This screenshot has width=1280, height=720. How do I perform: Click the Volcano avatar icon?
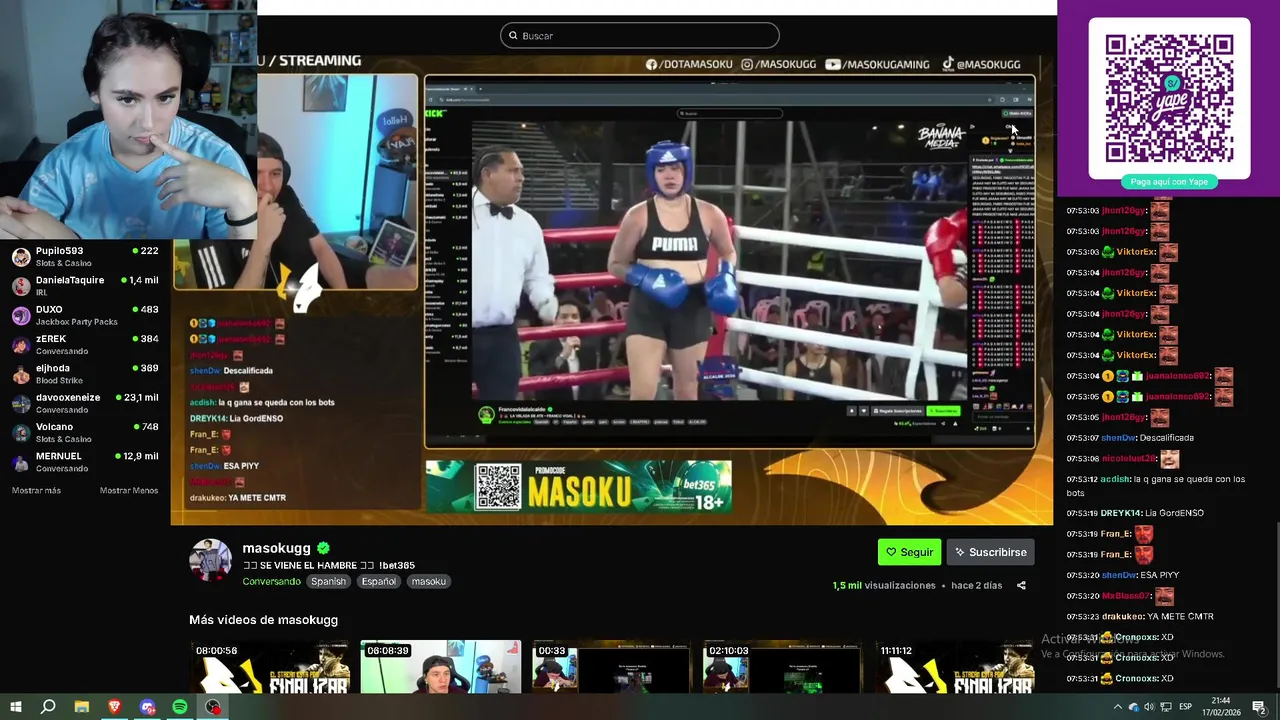21,433
